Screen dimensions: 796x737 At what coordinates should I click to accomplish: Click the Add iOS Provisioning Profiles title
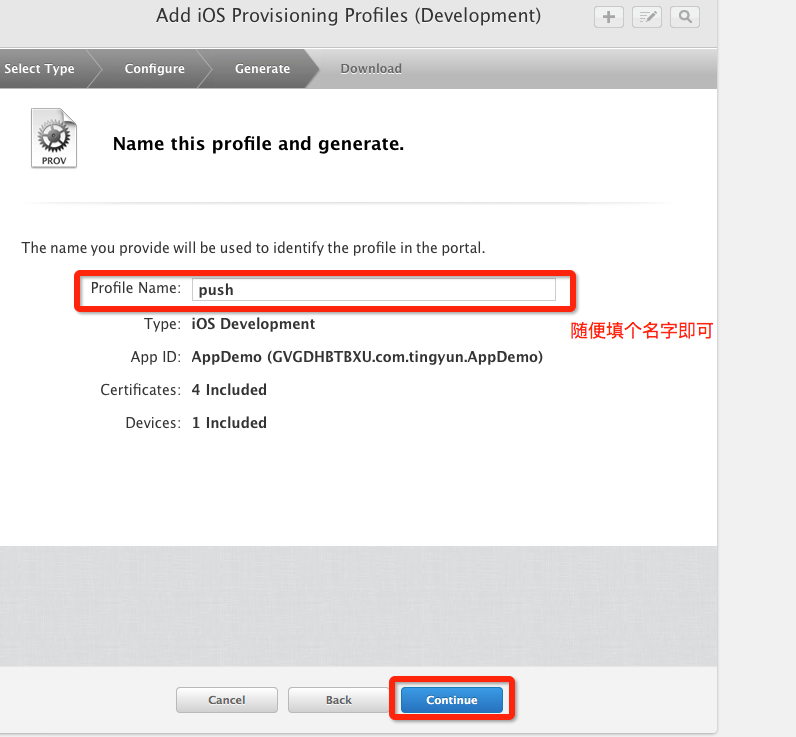(x=348, y=16)
